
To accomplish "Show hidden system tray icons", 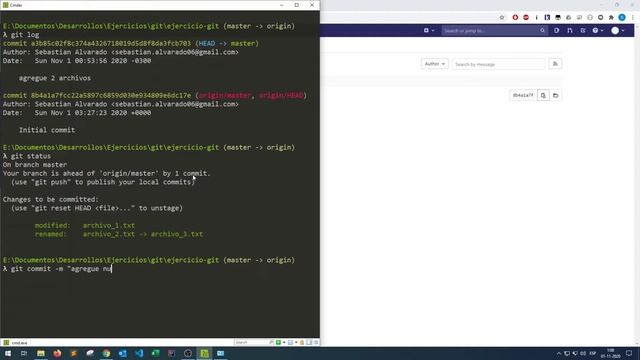I will click(x=558, y=353).
